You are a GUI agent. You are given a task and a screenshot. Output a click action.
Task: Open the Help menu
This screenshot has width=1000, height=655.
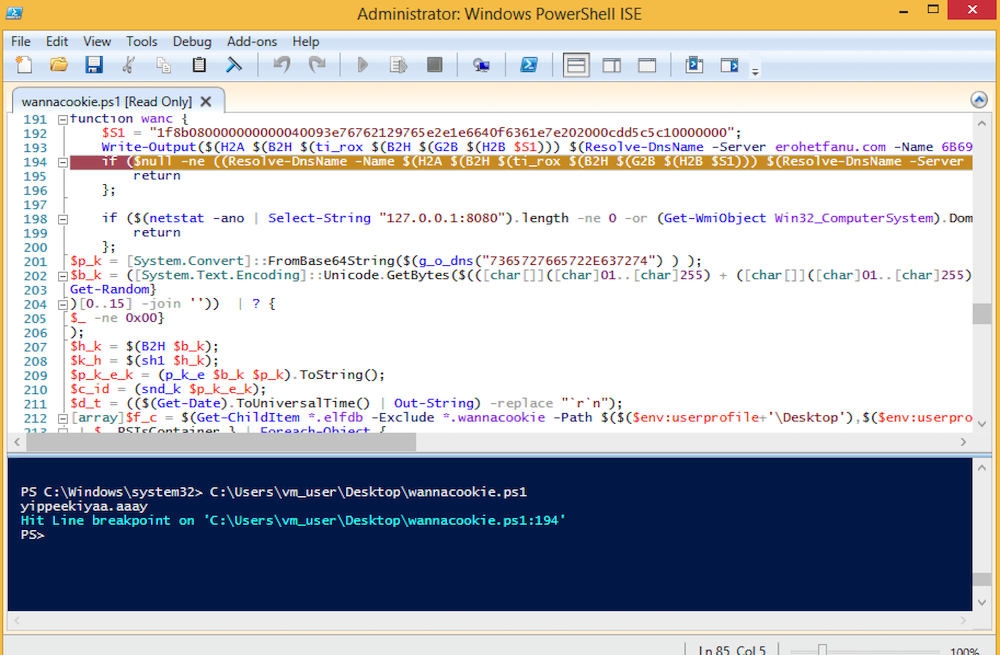coord(305,41)
